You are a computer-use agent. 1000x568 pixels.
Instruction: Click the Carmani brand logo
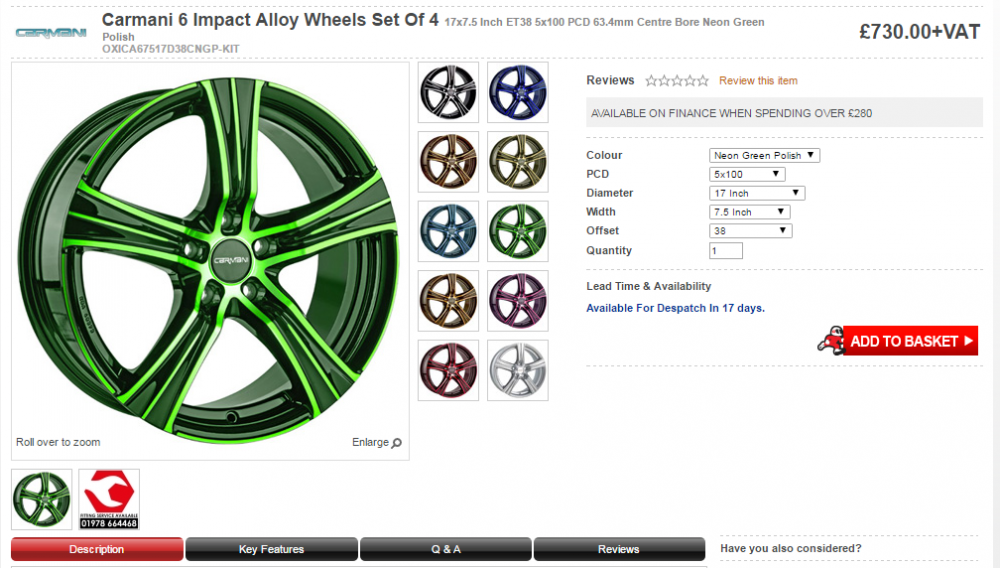[51, 32]
